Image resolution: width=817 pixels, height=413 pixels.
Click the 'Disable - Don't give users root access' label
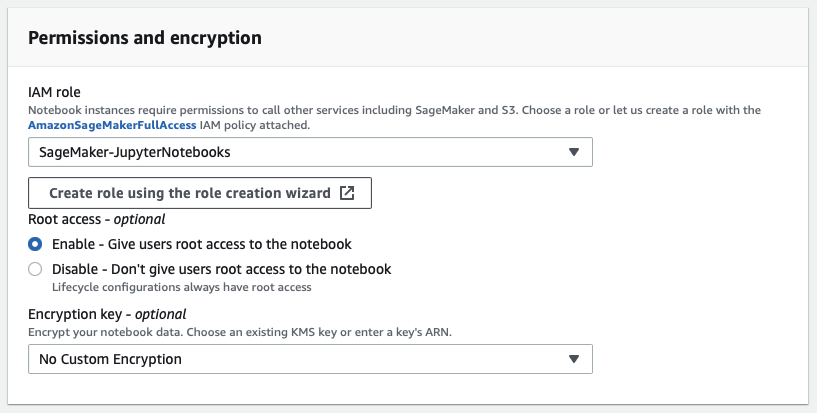(x=221, y=269)
